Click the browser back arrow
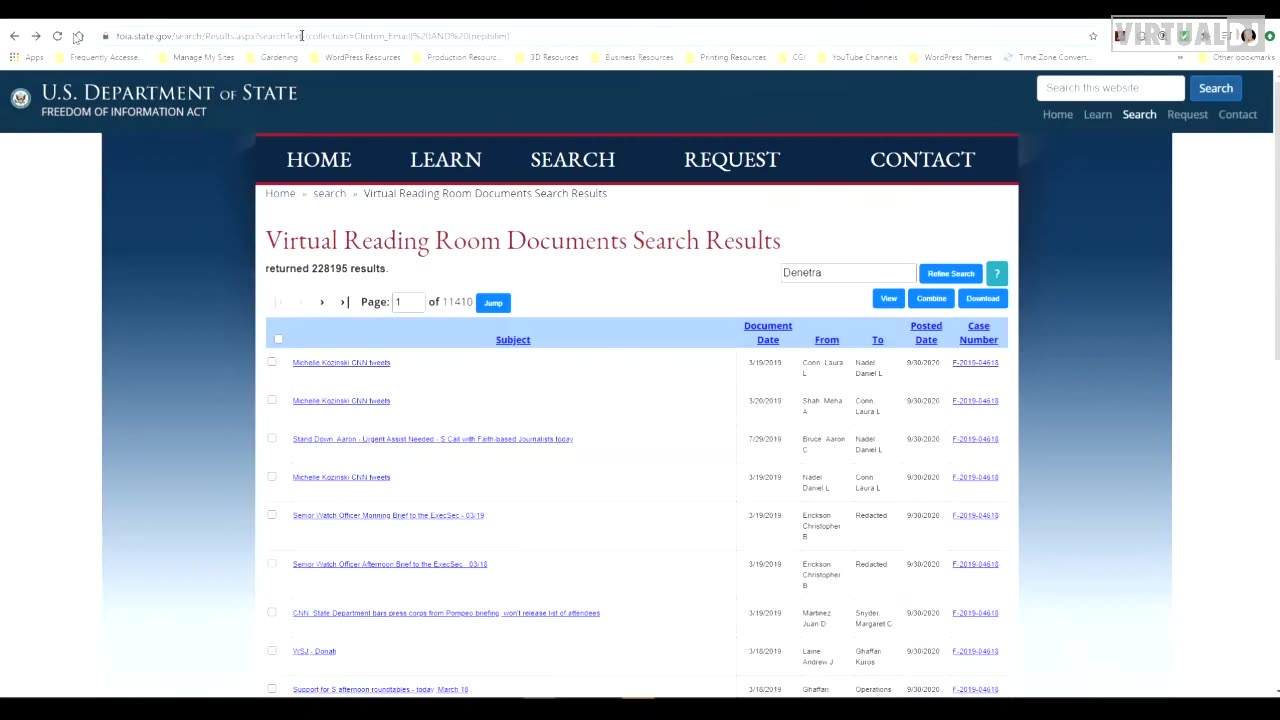This screenshot has height=720, width=1280. point(14,36)
